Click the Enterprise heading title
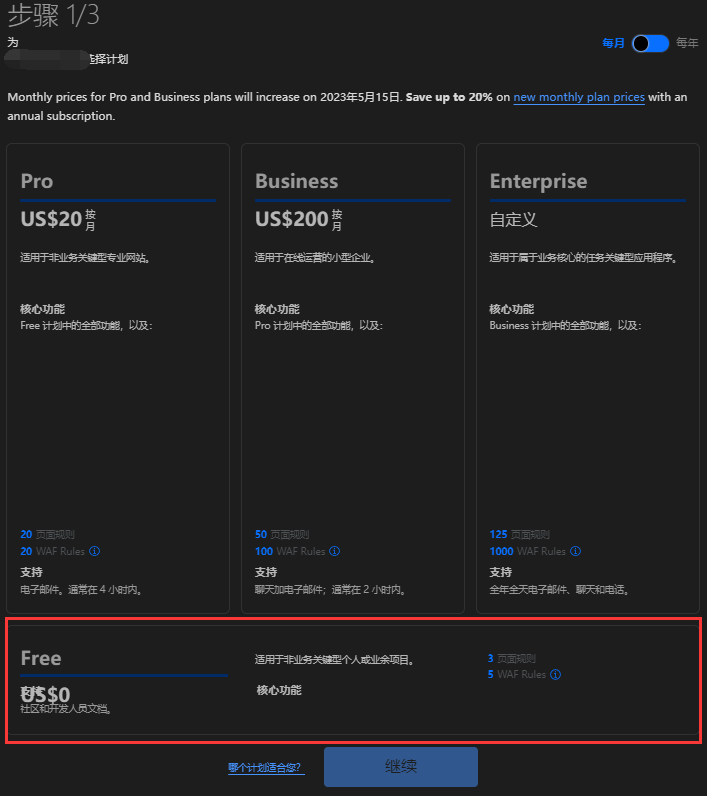The height and width of the screenshot is (796, 707). click(538, 181)
